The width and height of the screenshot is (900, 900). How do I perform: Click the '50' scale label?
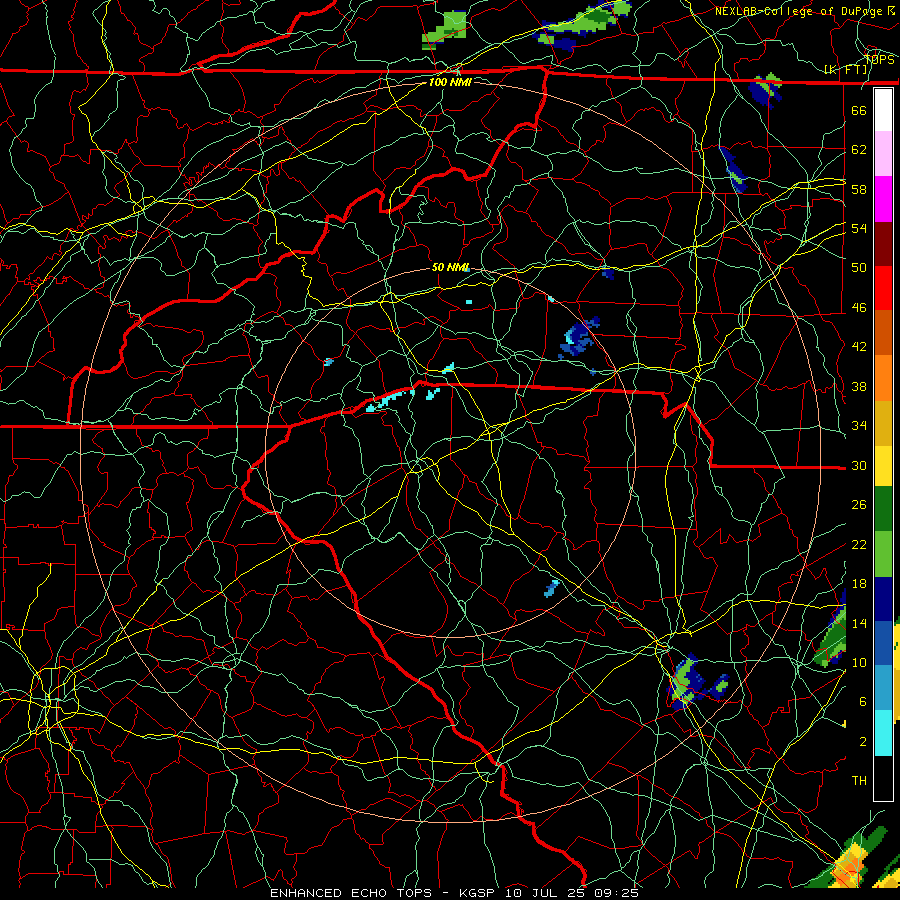point(859,267)
